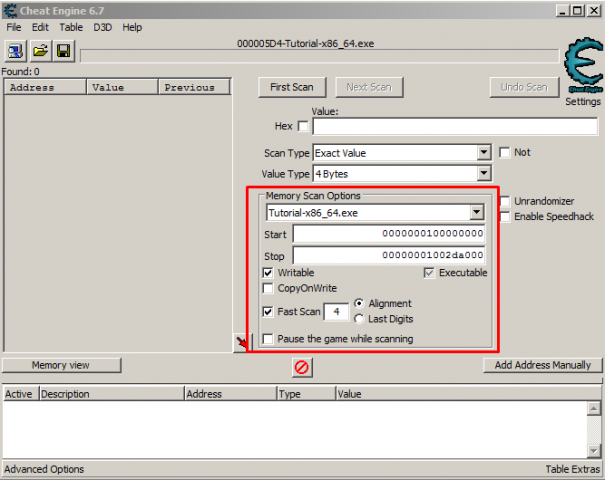Click the Open Process computer icon
This screenshot has height=480, width=605.
point(16,50)
